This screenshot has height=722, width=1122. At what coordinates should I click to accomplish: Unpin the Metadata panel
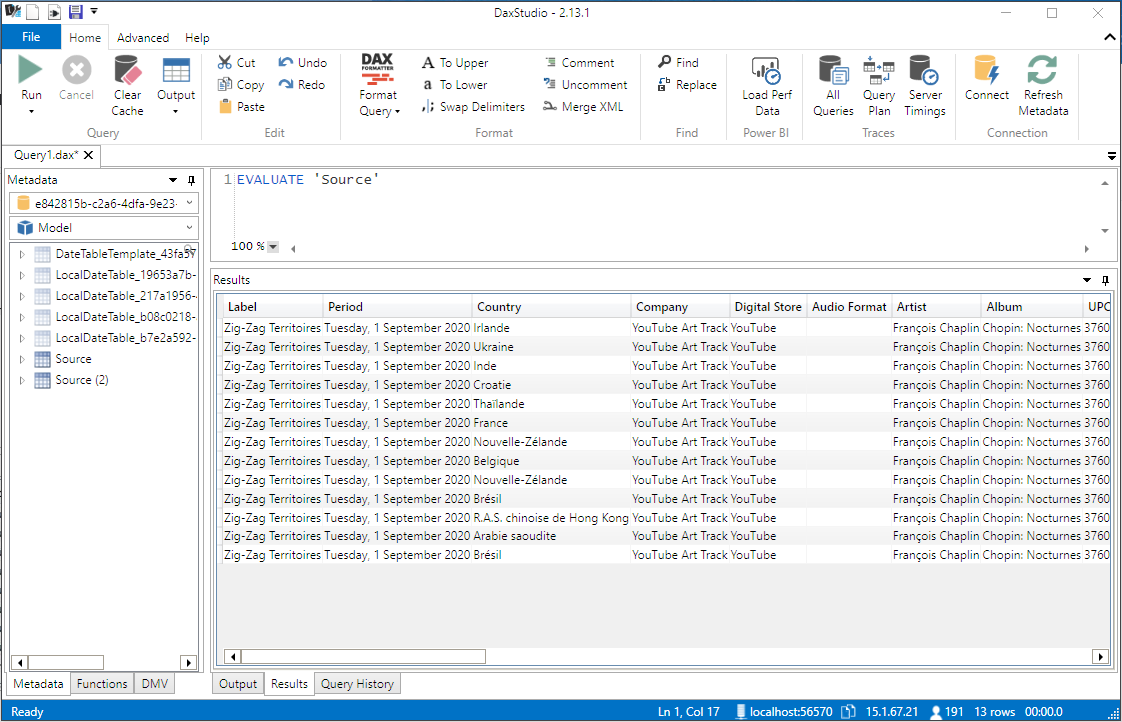[x=193, y=178]
